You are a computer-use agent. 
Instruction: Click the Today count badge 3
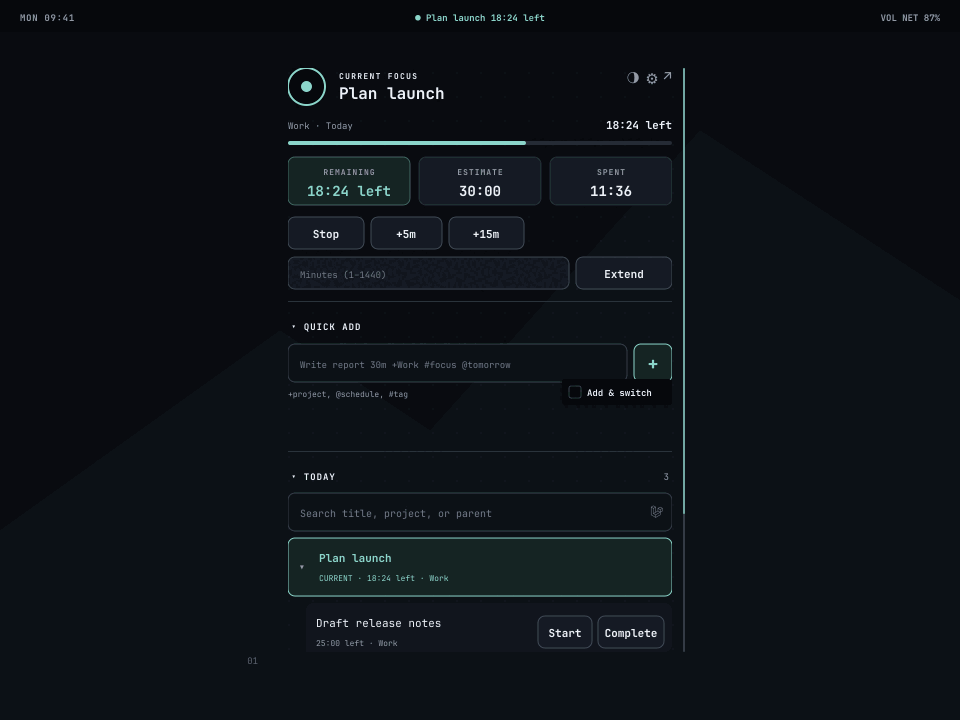point(666,476)
